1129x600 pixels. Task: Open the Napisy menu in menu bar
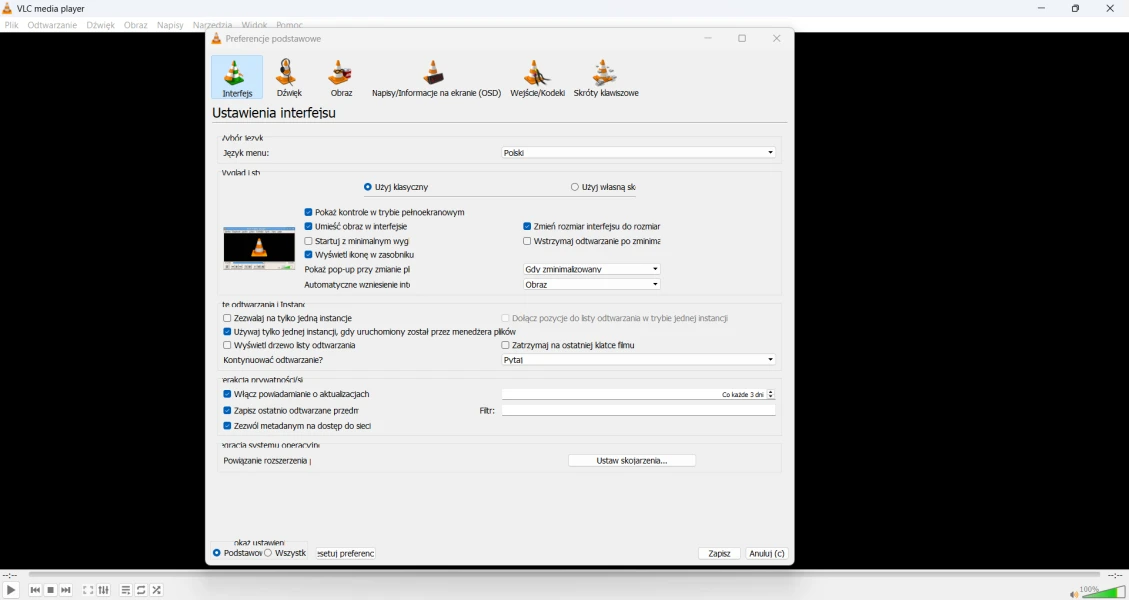click(170, 25)
